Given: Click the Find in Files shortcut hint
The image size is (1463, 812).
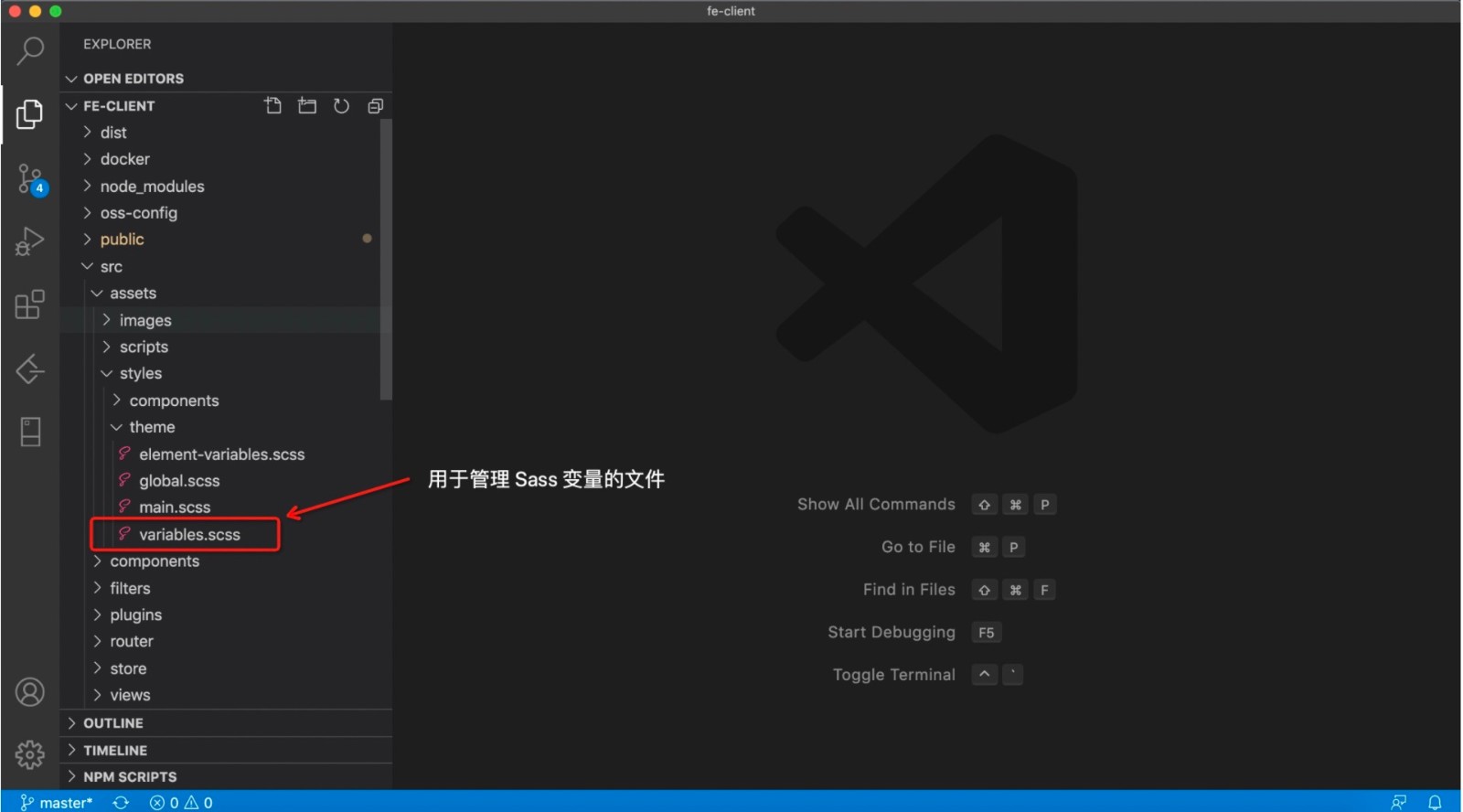Looking at the screenshot, I should coord(959,590).
